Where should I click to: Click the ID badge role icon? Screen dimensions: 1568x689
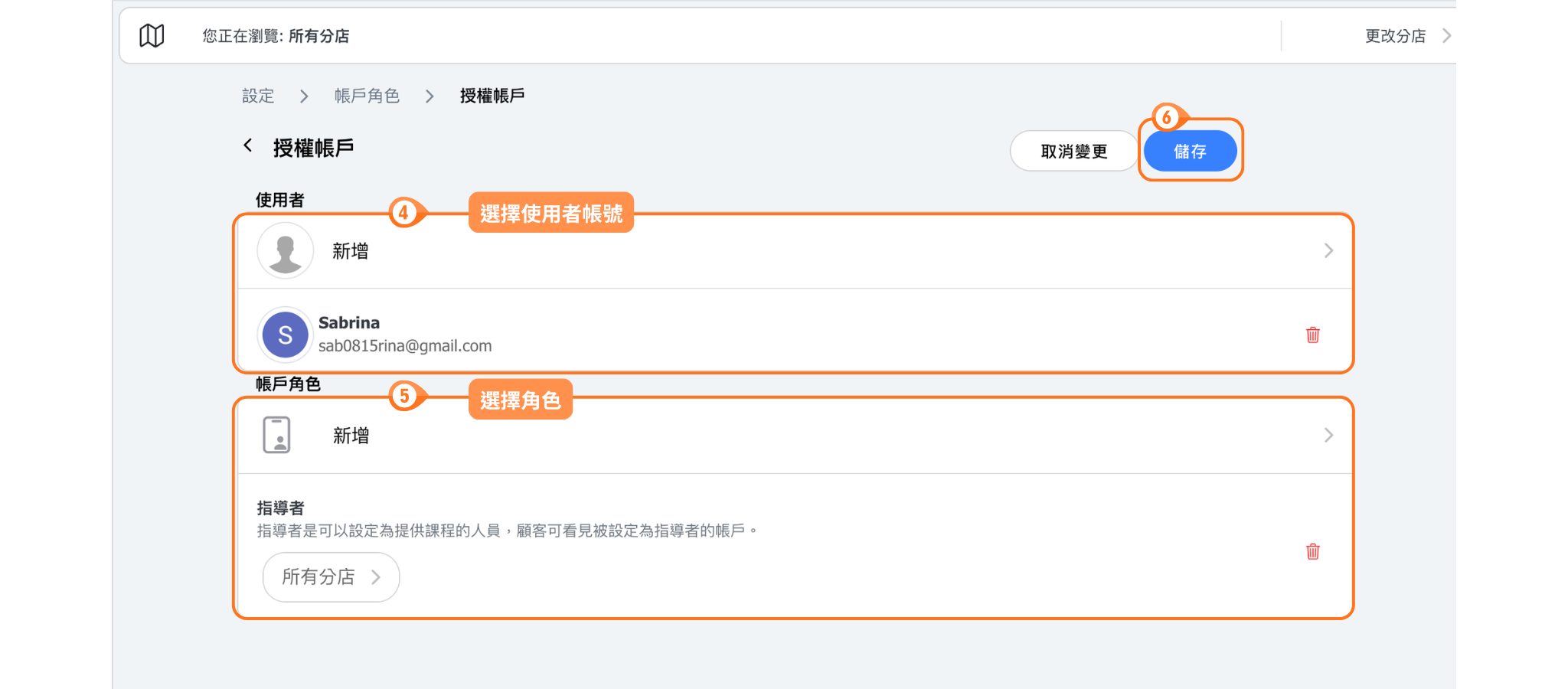pyautogui.click(x=276, y=435)
